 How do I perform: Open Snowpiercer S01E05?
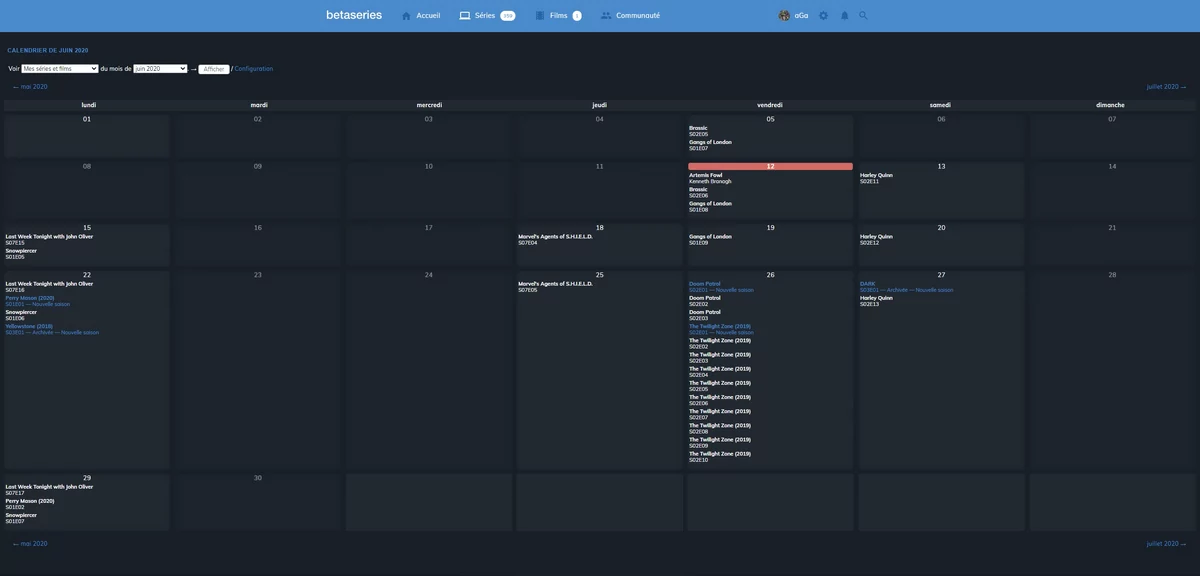point(21,254)
